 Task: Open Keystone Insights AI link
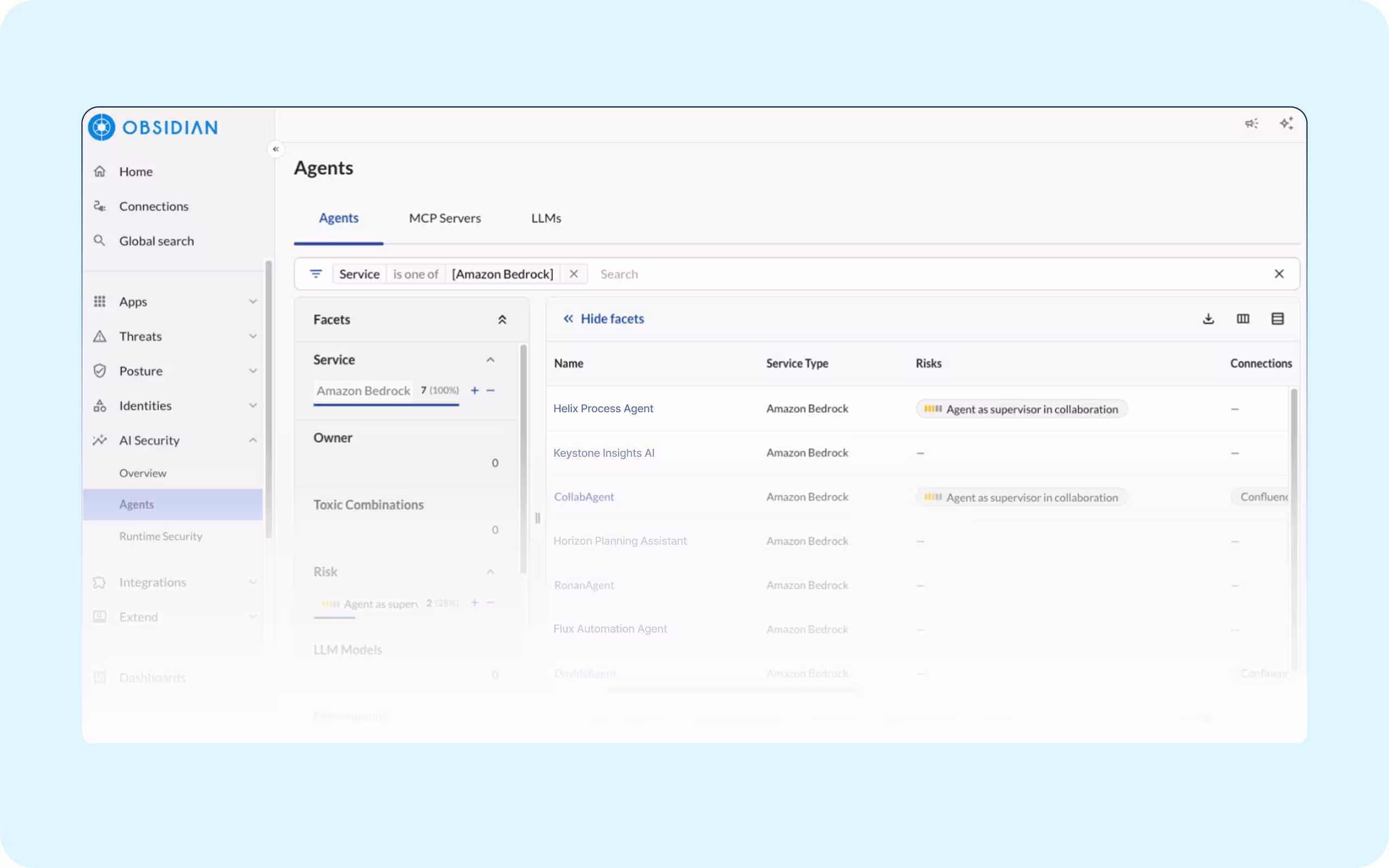coord(604,453)
